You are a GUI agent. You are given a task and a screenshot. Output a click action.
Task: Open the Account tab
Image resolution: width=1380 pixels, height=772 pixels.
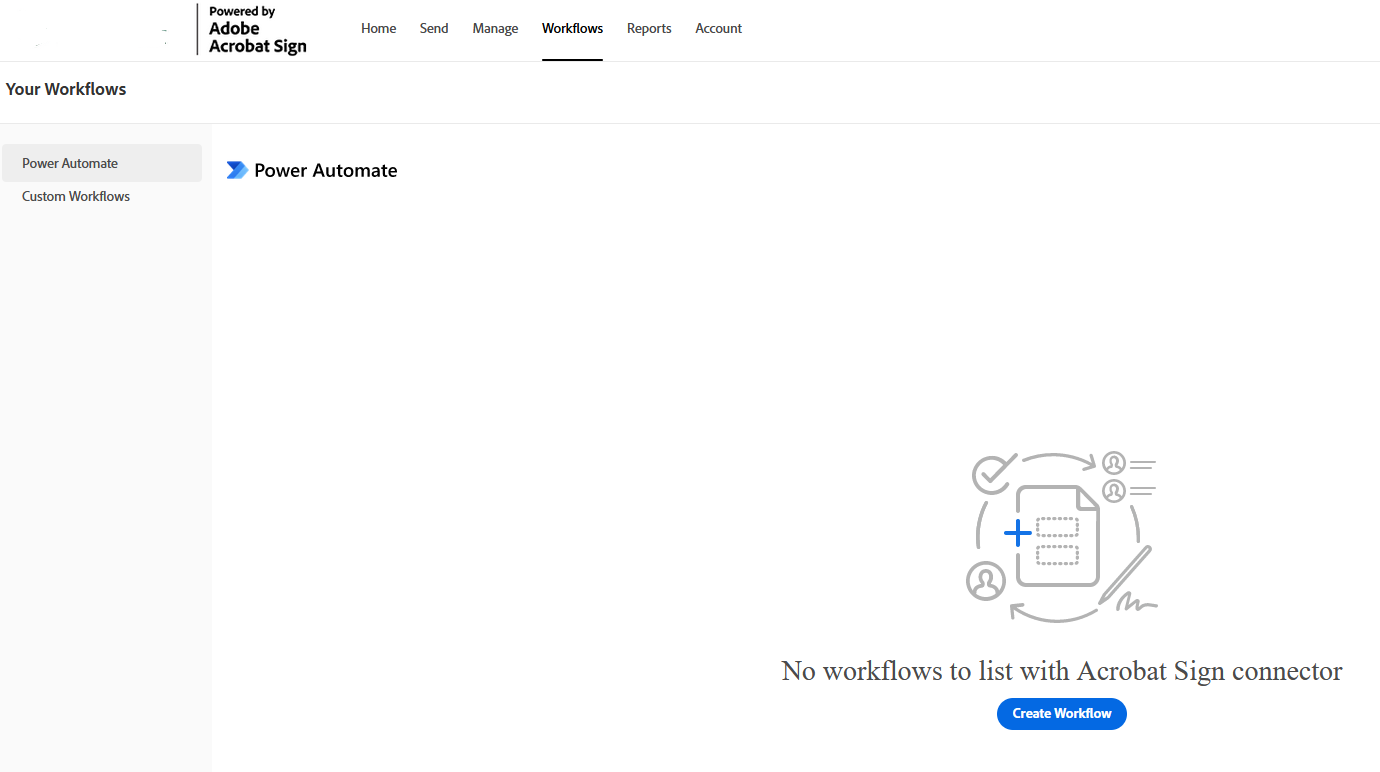click(718, 28)
